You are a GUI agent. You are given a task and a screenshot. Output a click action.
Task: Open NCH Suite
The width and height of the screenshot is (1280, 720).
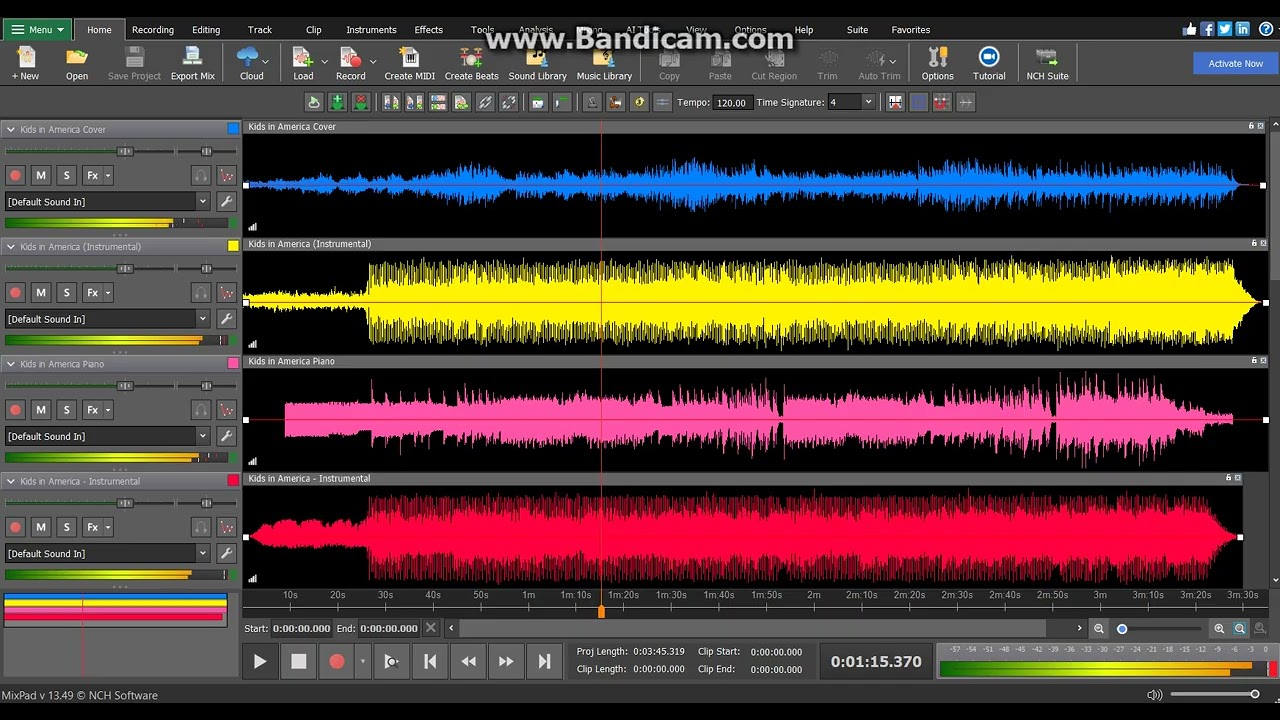[1047, 63]
